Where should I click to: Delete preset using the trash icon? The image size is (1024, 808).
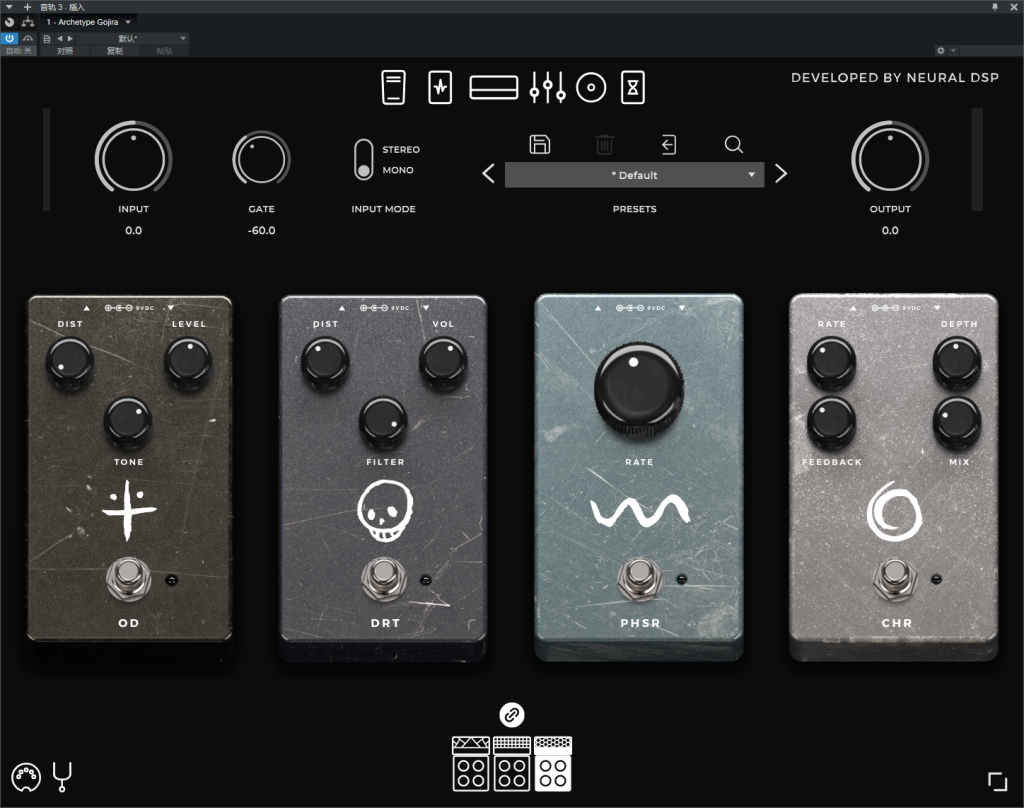[604, 144]
